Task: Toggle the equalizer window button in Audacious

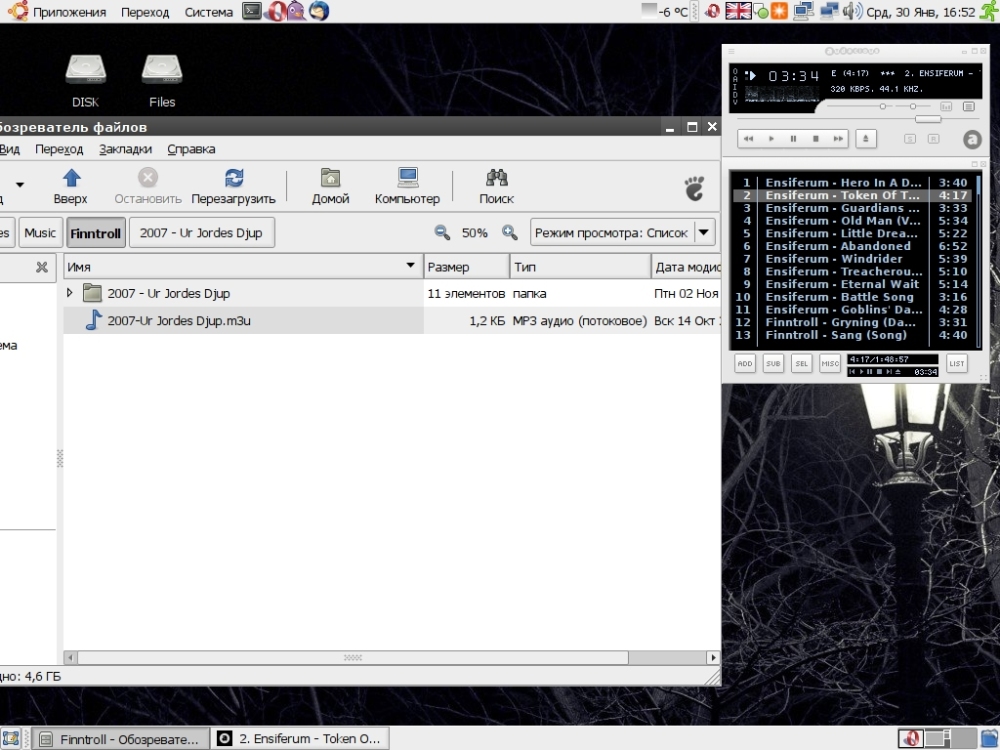Action: tap(946, 107)
